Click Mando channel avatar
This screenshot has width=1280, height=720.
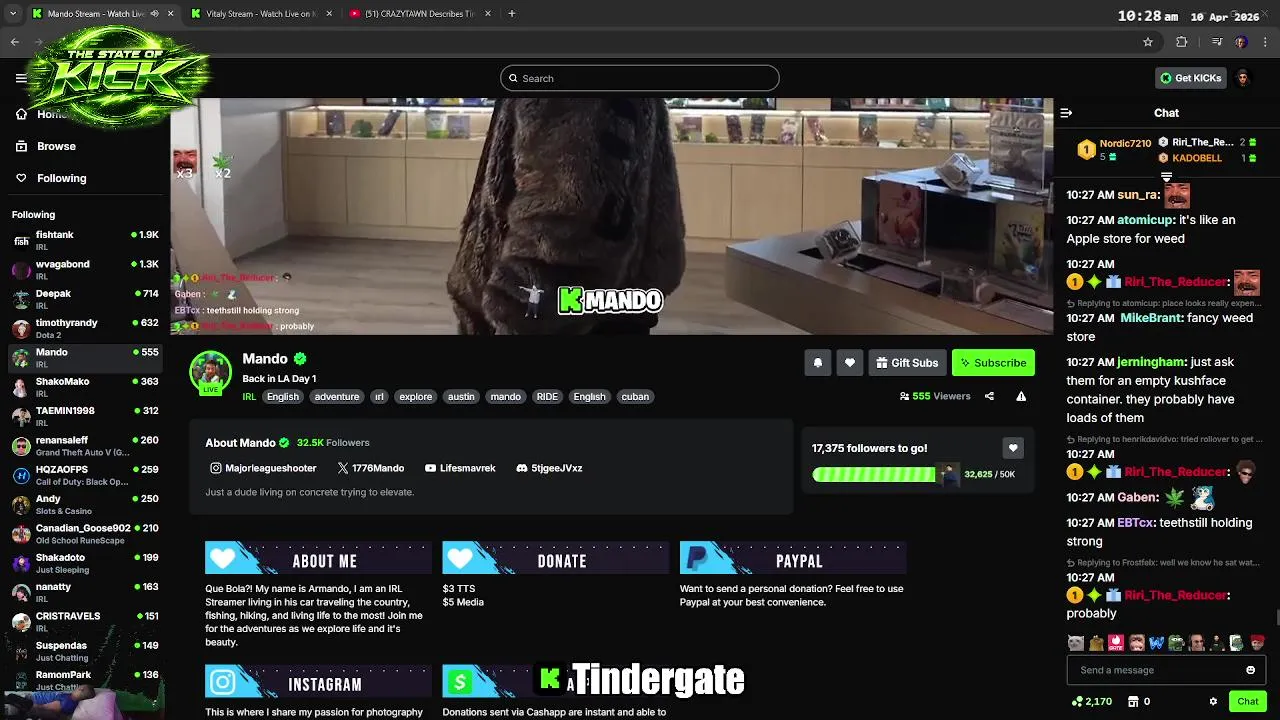click(x=210, y=372)
